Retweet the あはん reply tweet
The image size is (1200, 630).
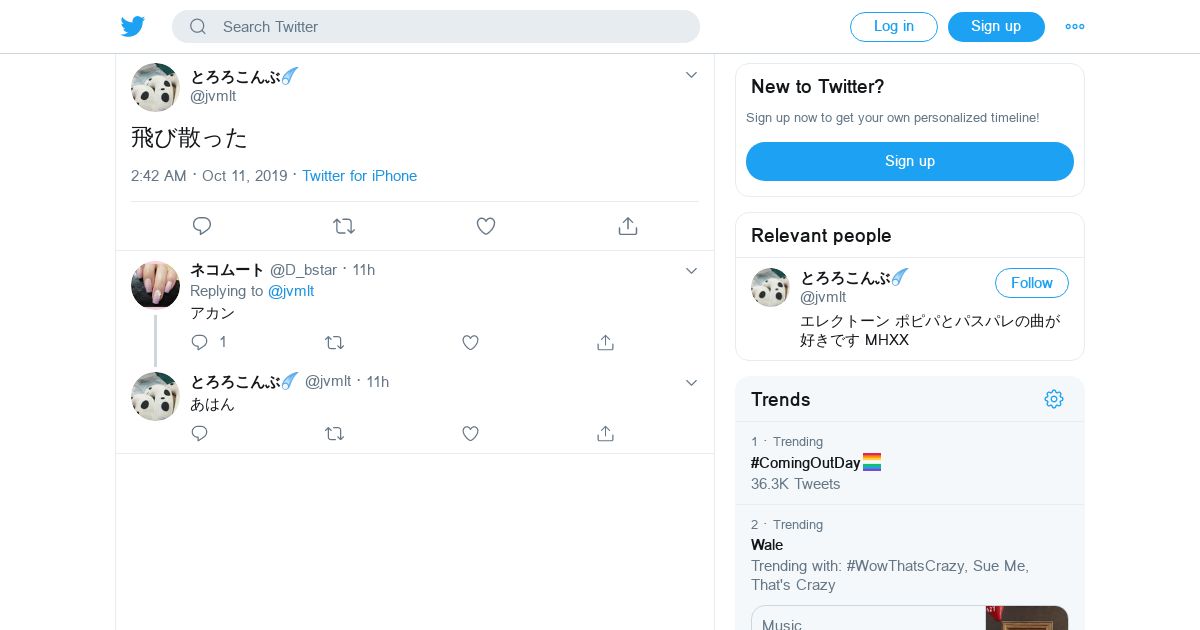(x=335, y=433)
